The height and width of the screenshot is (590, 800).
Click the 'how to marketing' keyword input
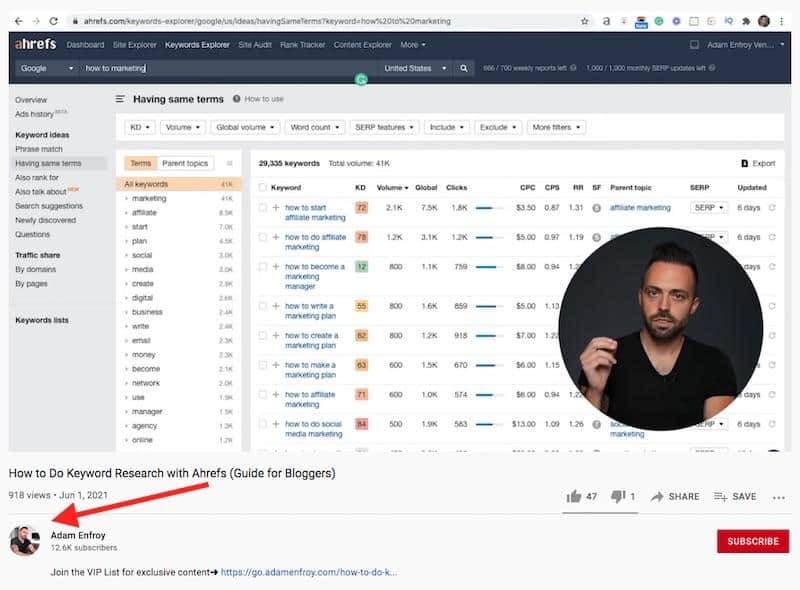(230, 68)
